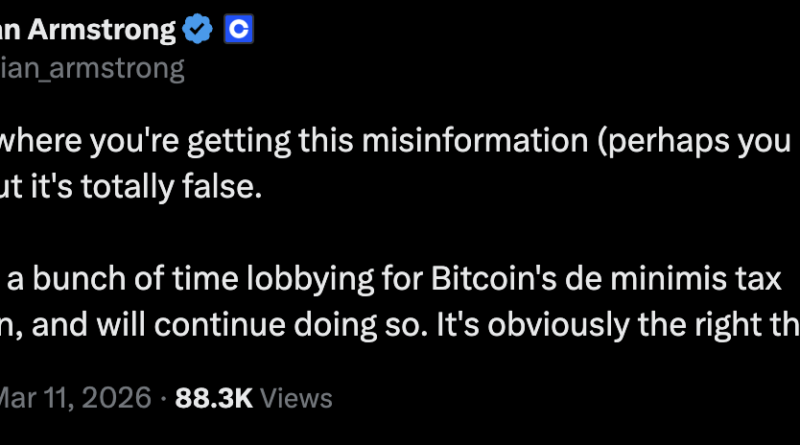Image resolution: width=800 pixels, height=445 pixels.
Task: Click the ian_armstrong username handle
Action: tap(92, 67)
